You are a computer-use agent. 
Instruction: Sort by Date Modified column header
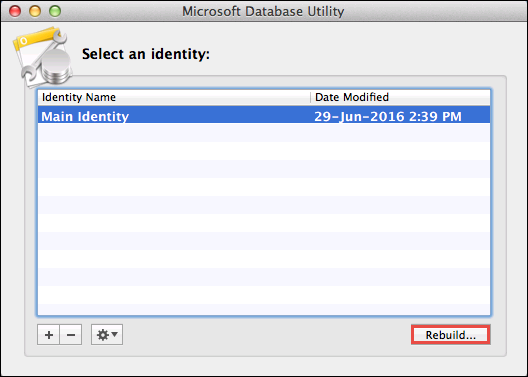[400, 97]
